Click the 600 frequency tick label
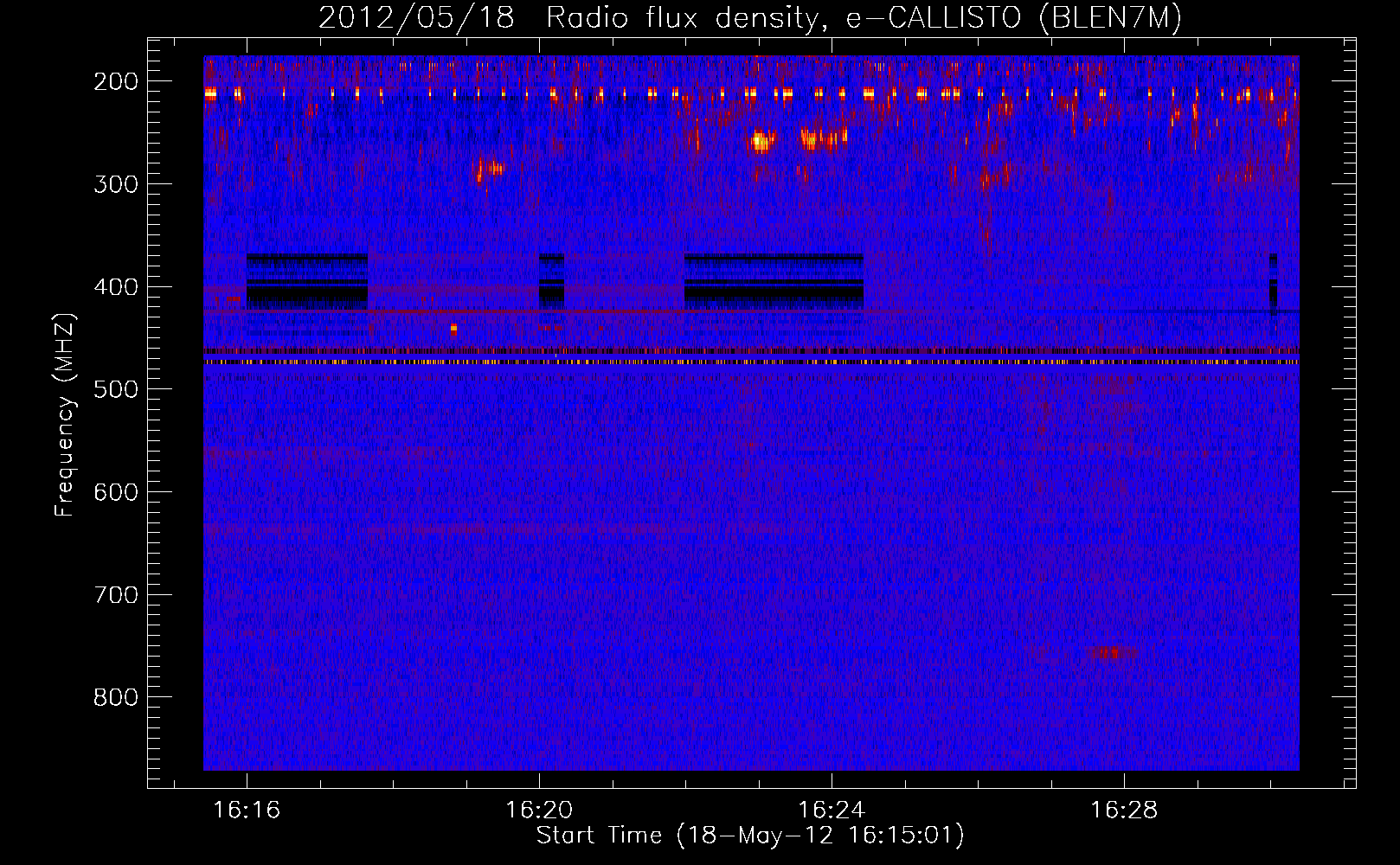The image size is (1400, 865). coord(116,493)
